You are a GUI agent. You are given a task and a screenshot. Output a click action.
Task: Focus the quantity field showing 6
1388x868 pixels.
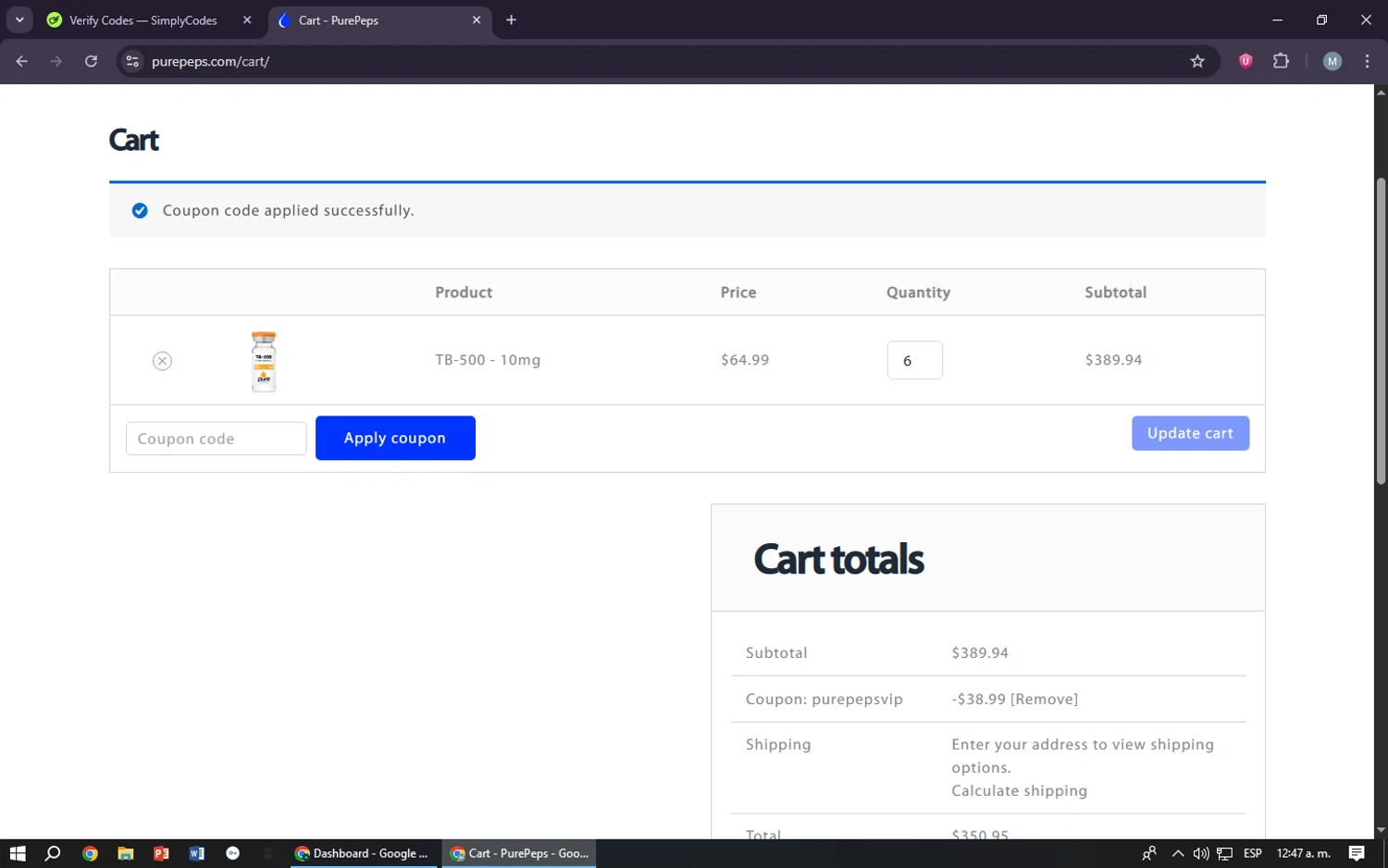914,360
